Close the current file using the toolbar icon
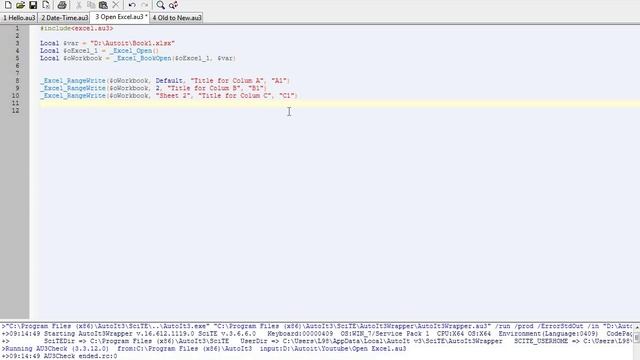 (46, 5)
